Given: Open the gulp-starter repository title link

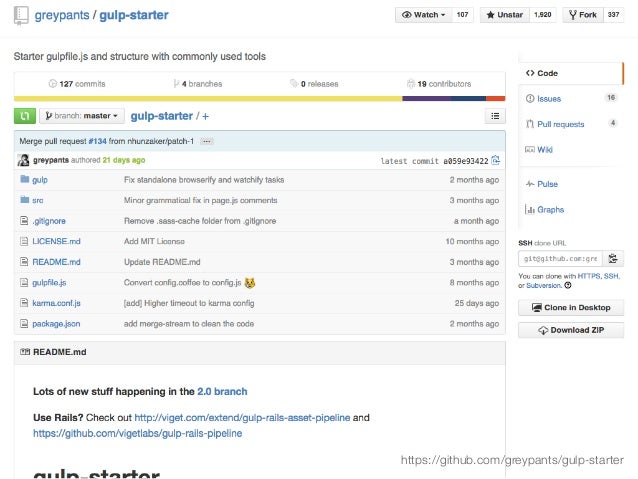Looking at the screenshot, I should [x=134, y=15].
